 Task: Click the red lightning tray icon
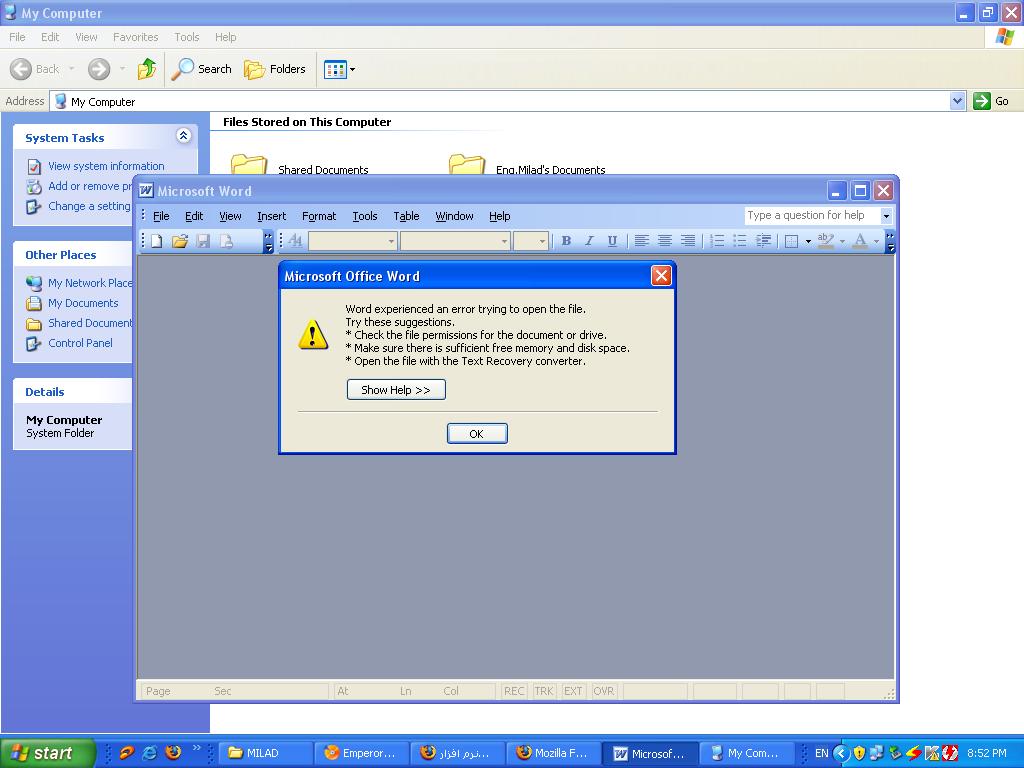pos(914,753)
